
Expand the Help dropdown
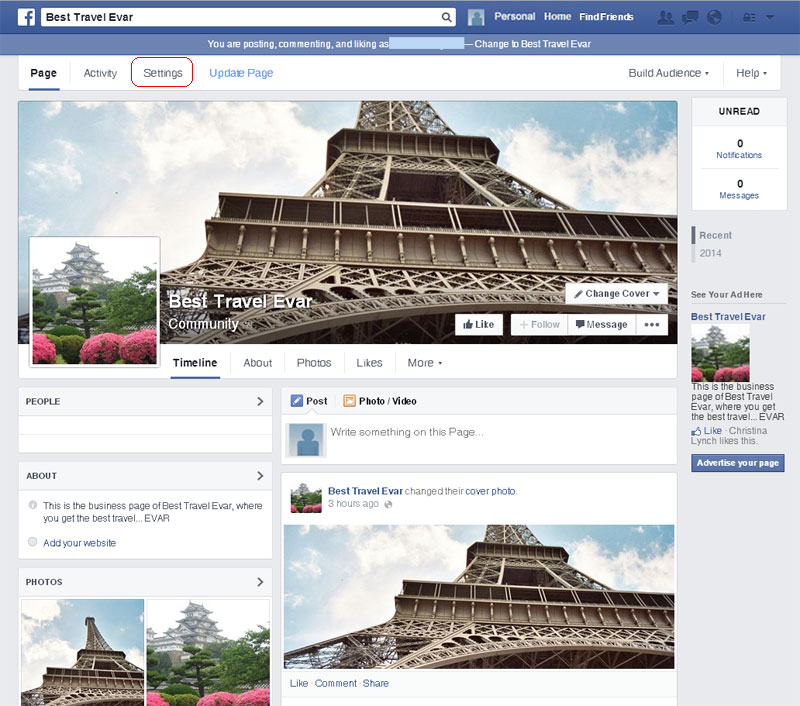pyautogui.click(x=751, y=73)
